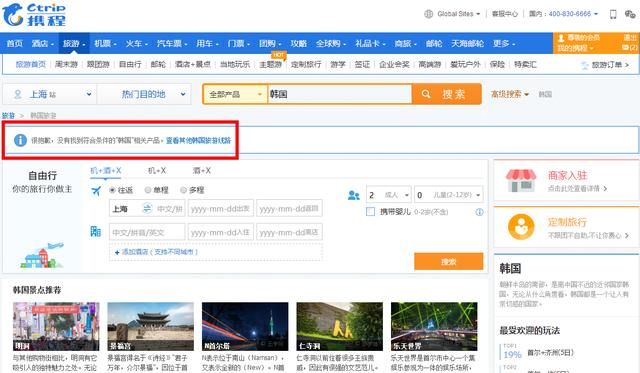Click the flight departure date field
The height and width of the screenshot is (373, 640).
(221, 209)
